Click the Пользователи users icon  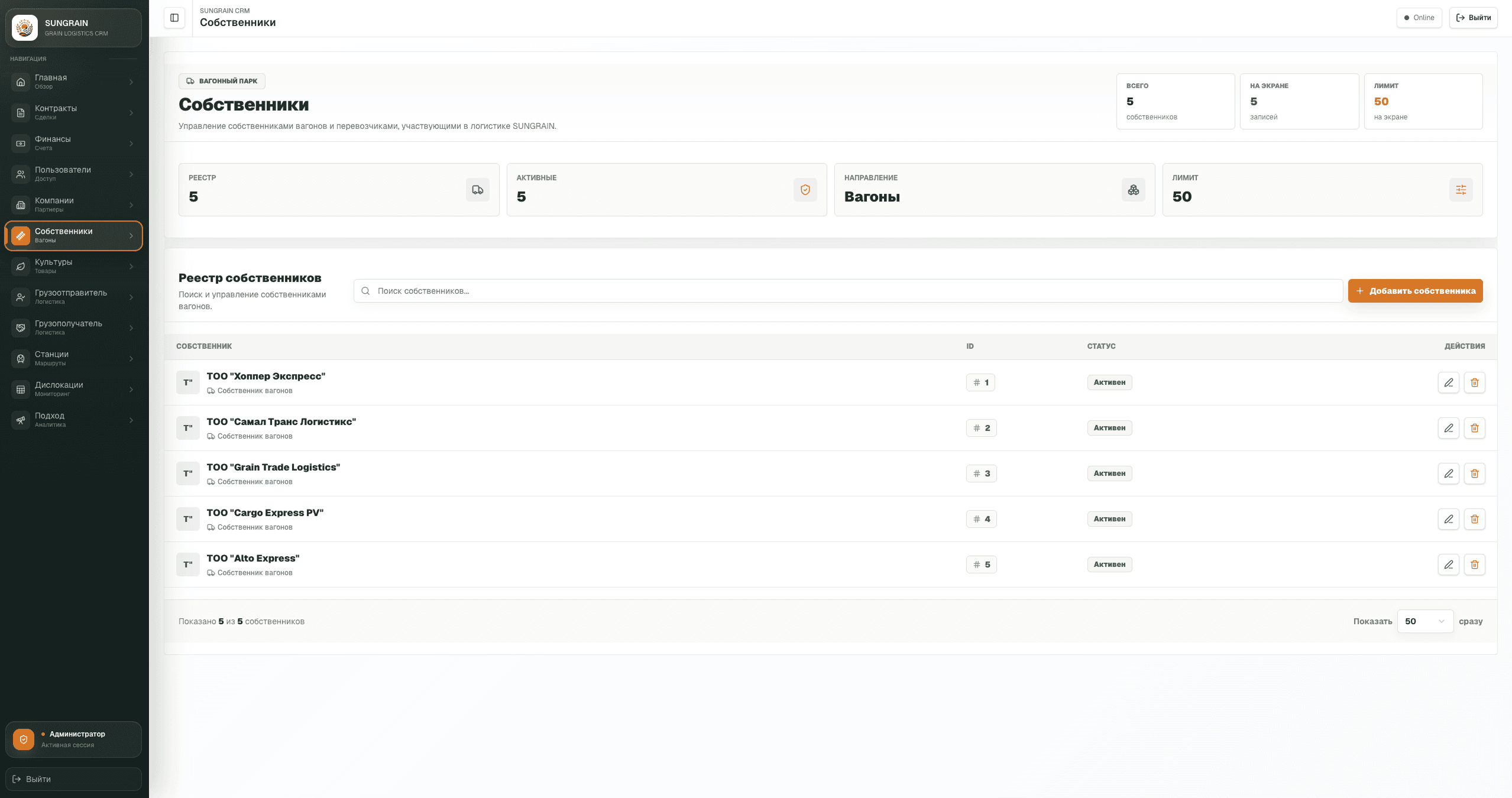pyautogui.click(x=21, y=174)
